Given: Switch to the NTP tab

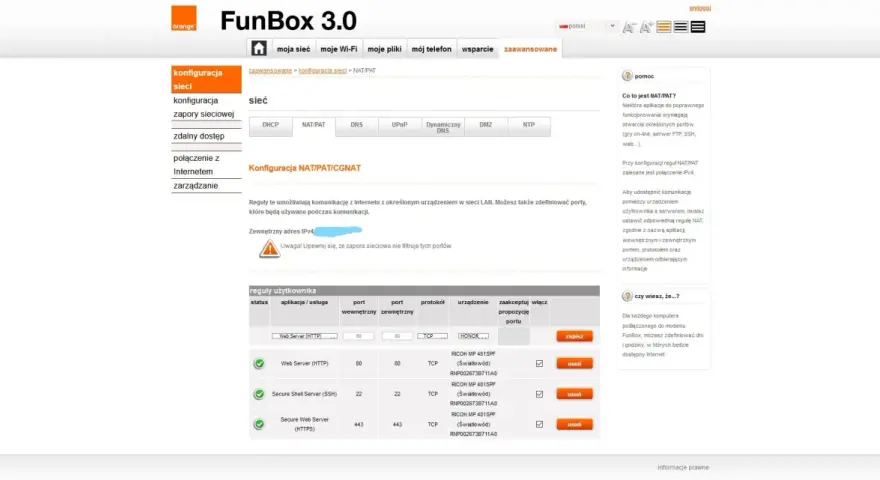Looking at the screenshot, I should (529, 125).
